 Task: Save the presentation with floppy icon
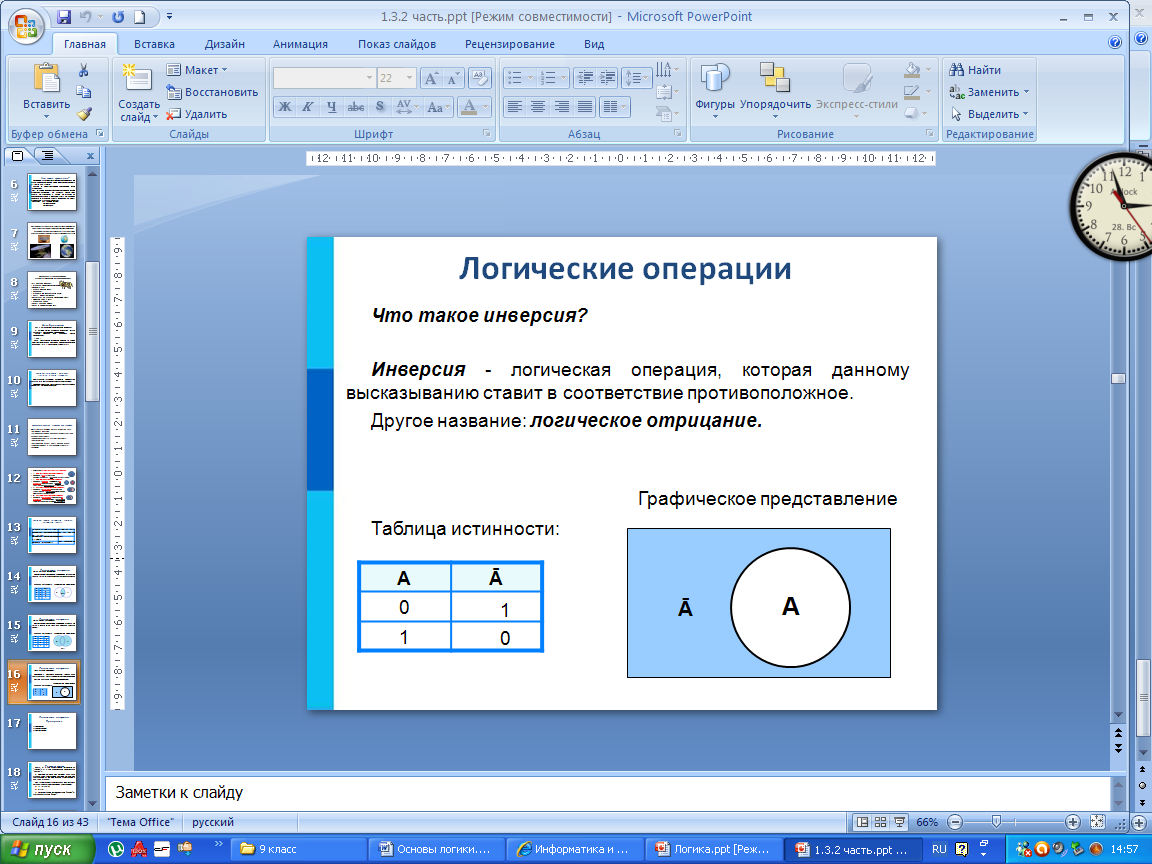[x=64, y=16]
